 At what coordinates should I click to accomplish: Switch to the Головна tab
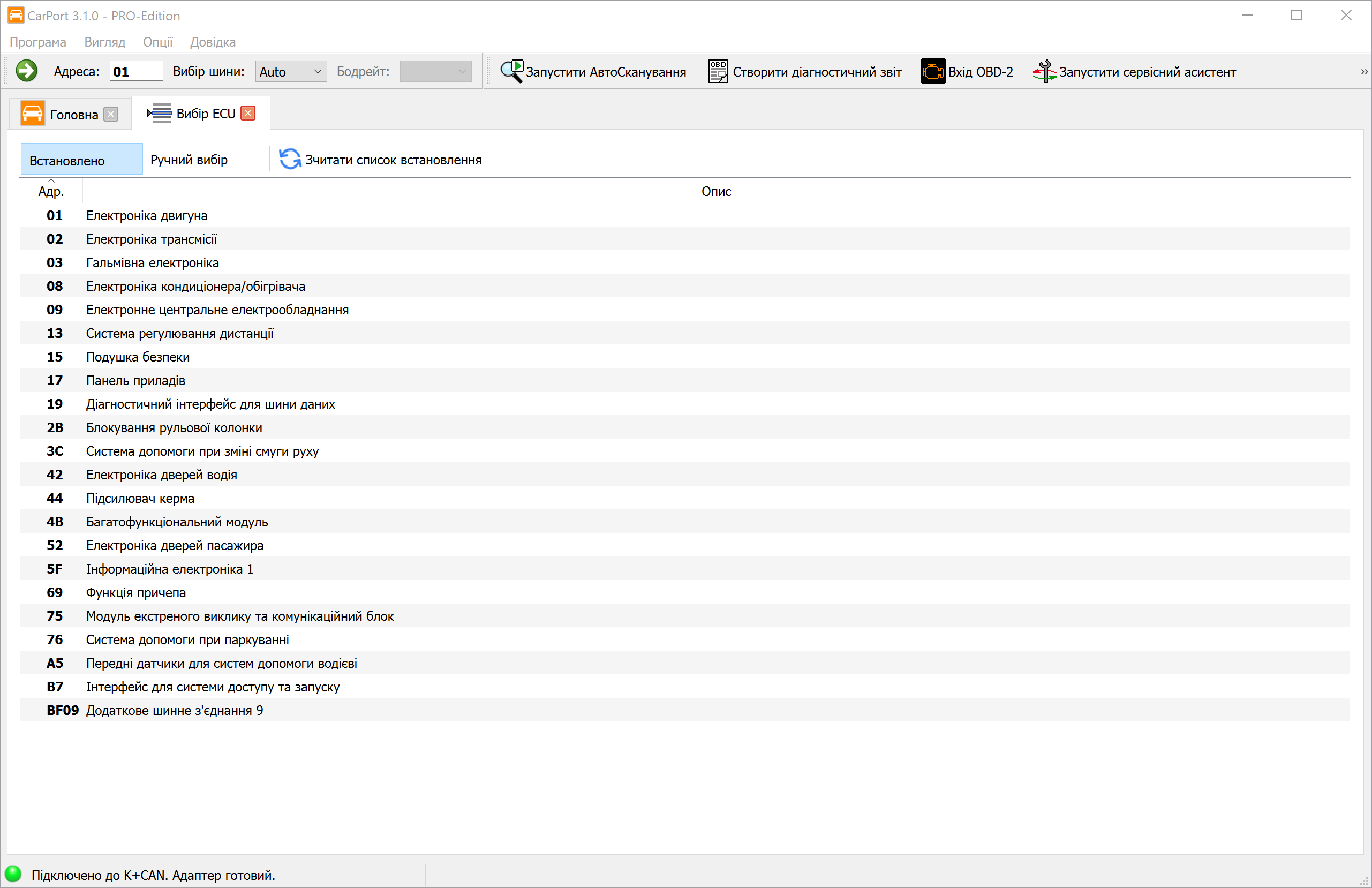(x=74, y=114)
